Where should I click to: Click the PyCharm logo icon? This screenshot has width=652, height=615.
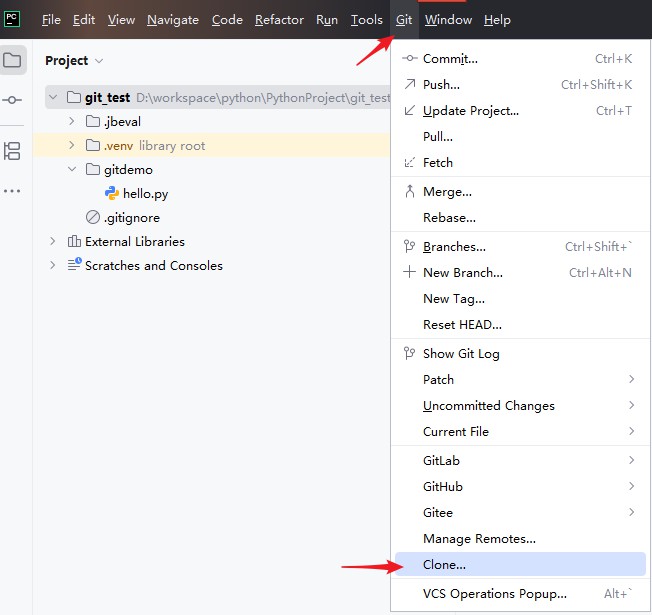(12, 19)
